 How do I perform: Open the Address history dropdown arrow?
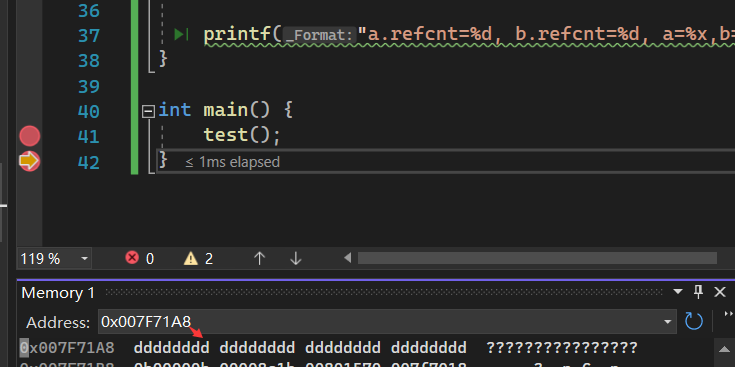click(x=668, y=322)
